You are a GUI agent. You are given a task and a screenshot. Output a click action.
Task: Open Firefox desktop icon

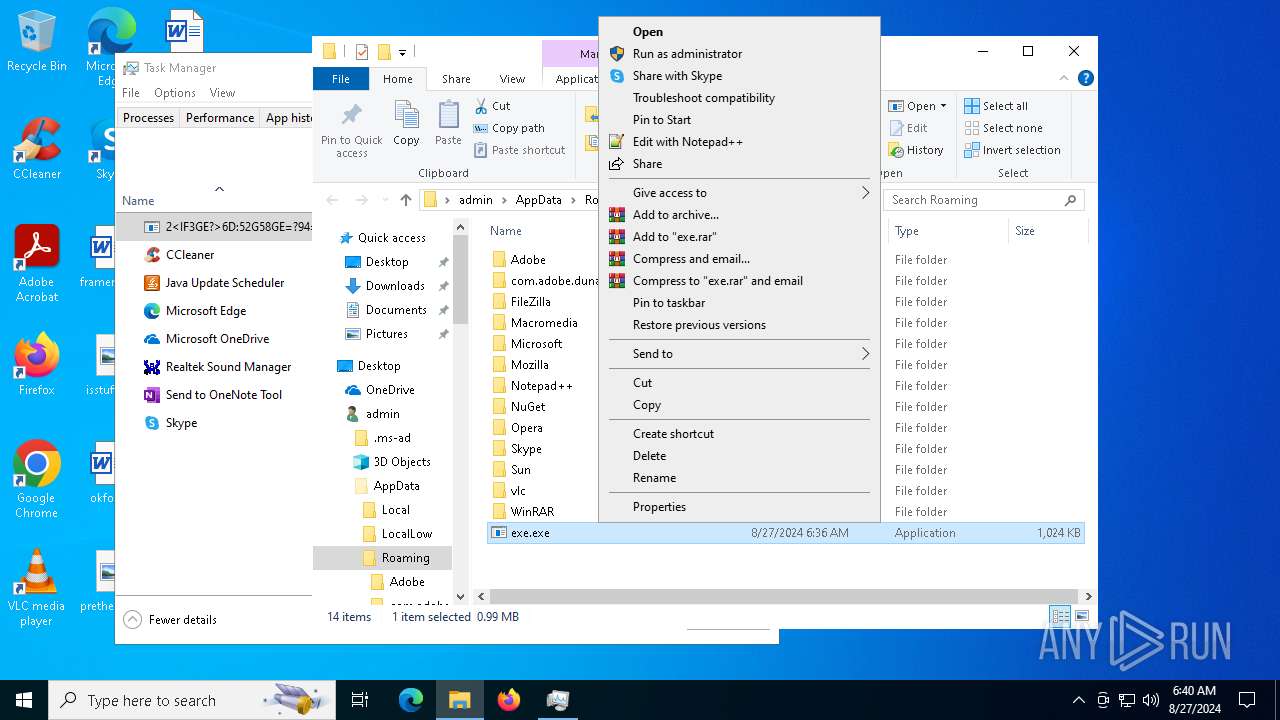[36, 365]
